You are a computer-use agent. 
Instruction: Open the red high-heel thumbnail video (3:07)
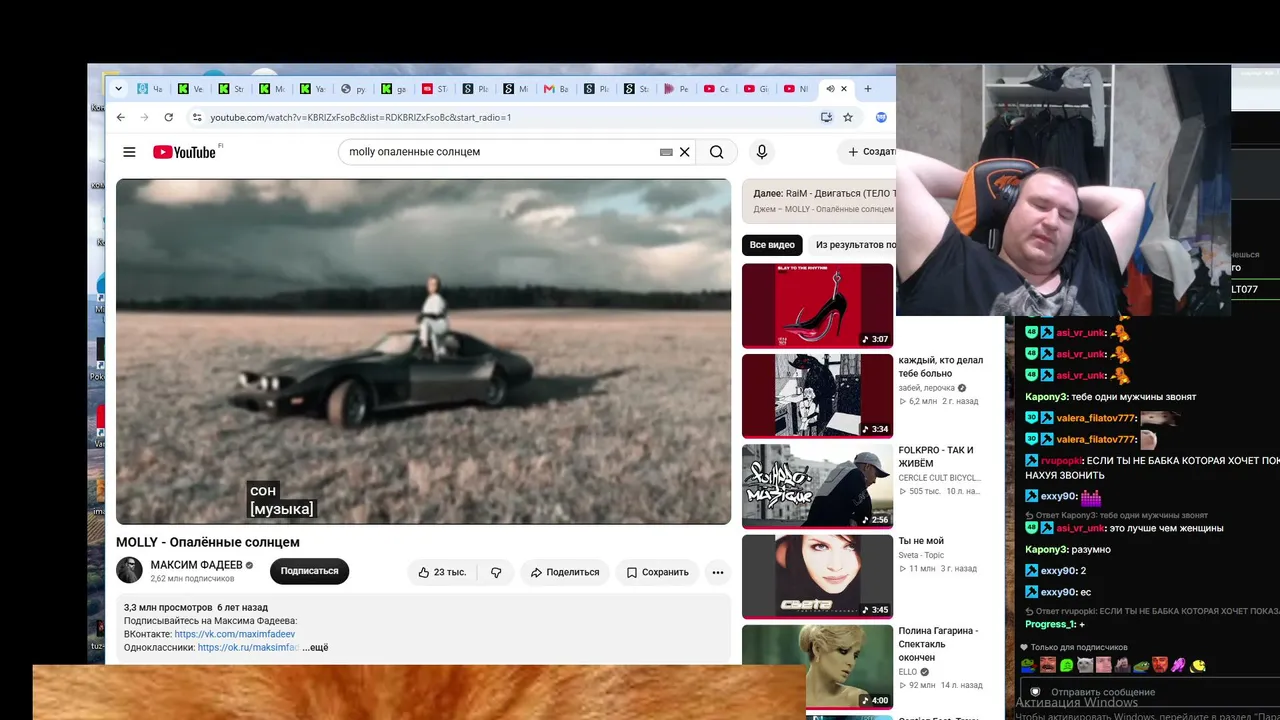point(817,306)
